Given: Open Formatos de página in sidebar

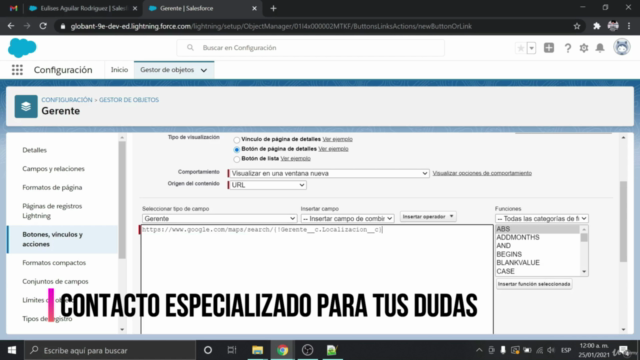Looking at the screenshot, I should click(52, 187).
